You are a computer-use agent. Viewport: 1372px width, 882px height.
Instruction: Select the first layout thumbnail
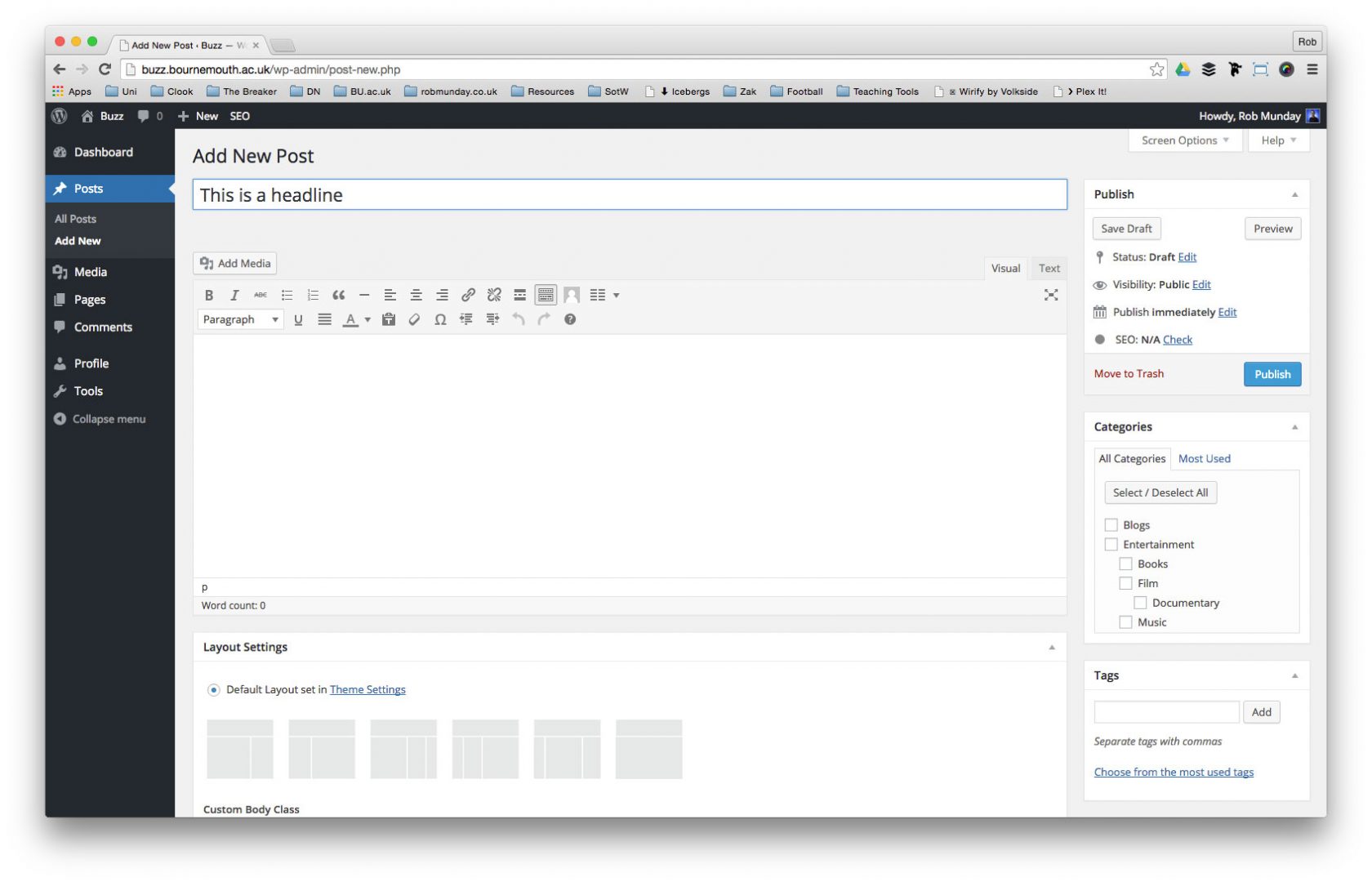click(x=240, y=749)
